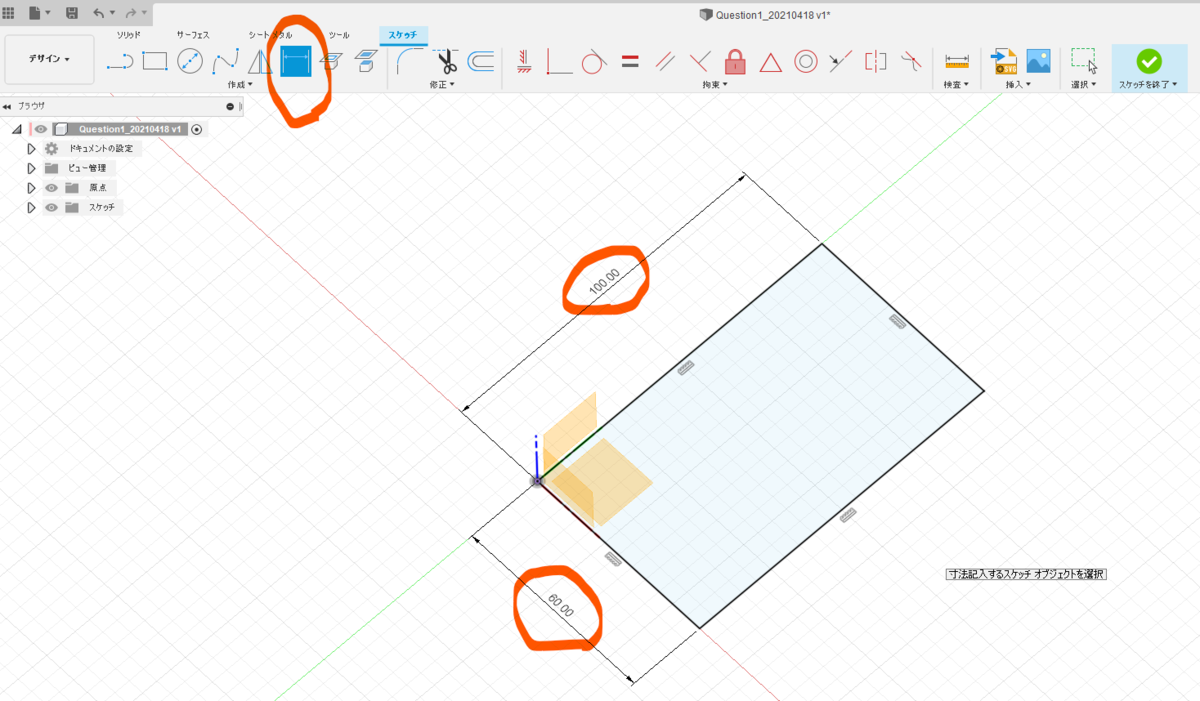This screenshot has width=1200, height=701.
Task: Toggle visibility of Question1_20210418 v1 component
Action: (x=40, y=129)
